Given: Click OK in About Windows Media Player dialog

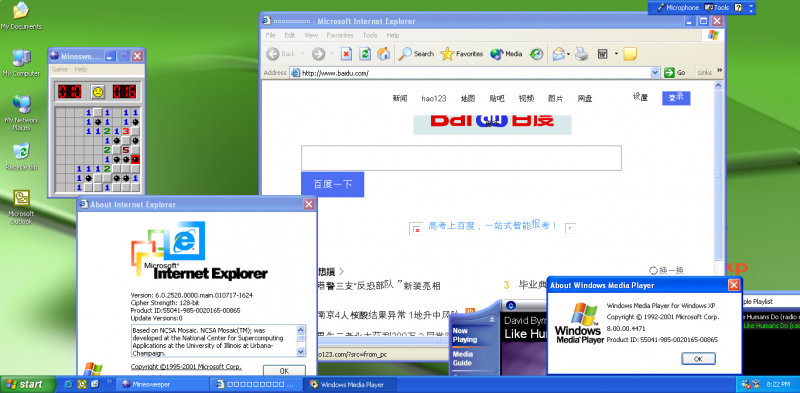Looking at the screenshot, I should click(698, 359).
